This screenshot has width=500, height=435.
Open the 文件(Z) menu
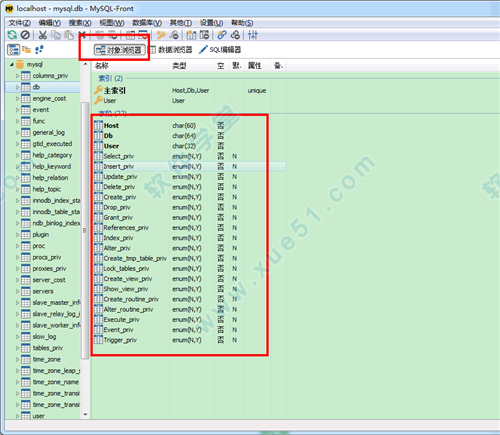20,23
